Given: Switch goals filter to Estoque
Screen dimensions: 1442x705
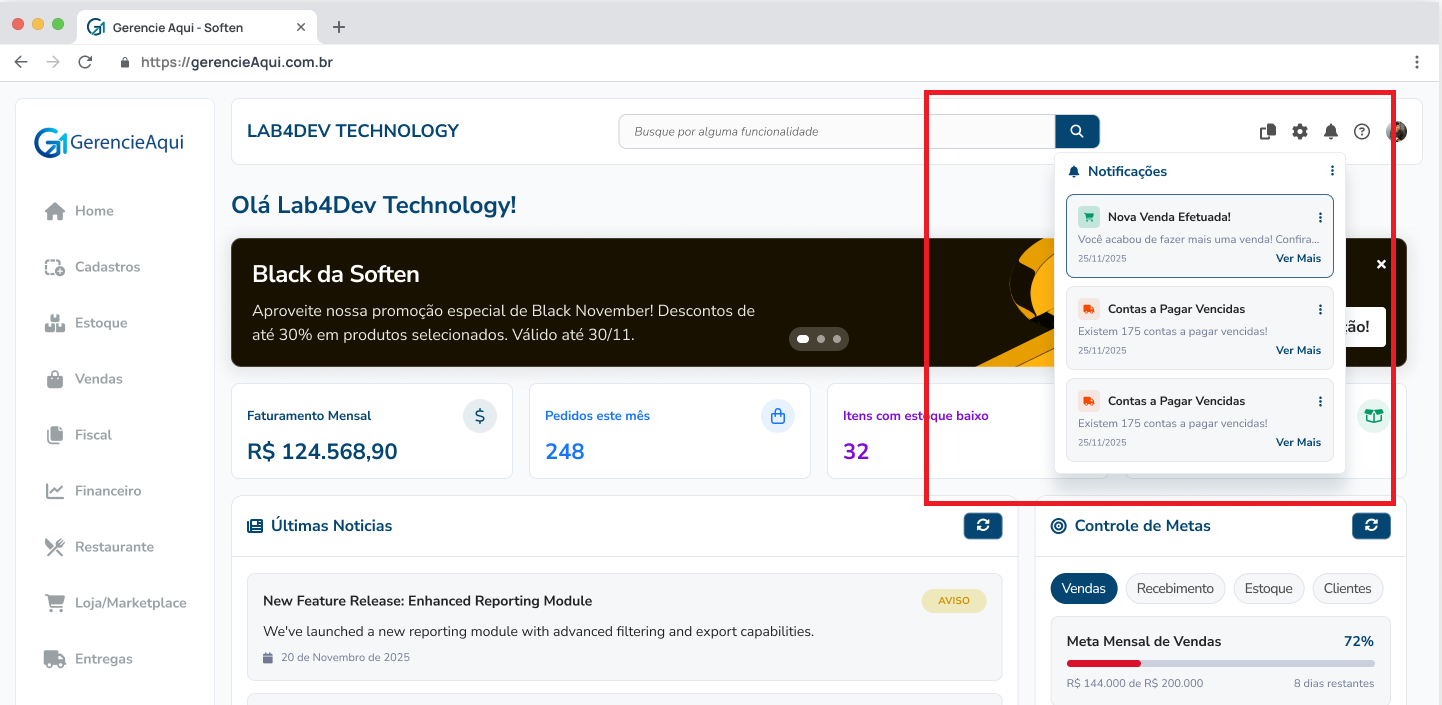Looking at the screenshot, I should click(1268, 588).
